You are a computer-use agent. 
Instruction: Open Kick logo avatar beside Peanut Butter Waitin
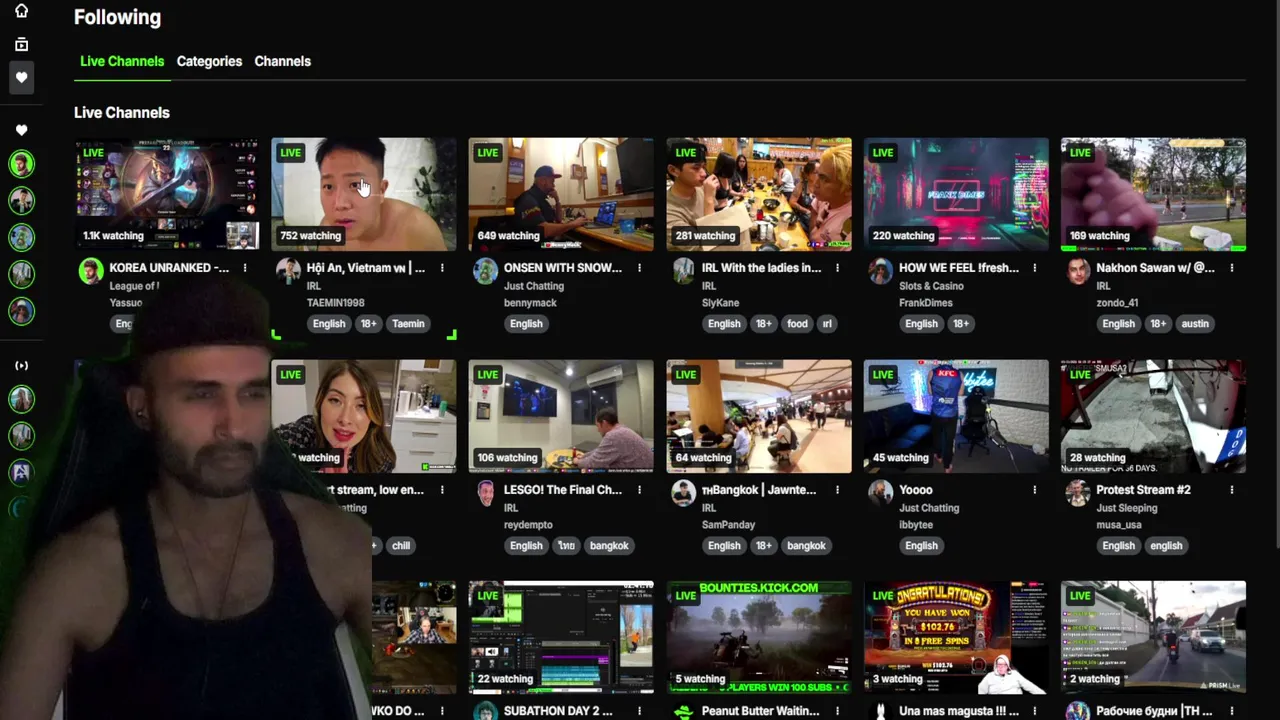pyautogui.click(x=683, y=711)
